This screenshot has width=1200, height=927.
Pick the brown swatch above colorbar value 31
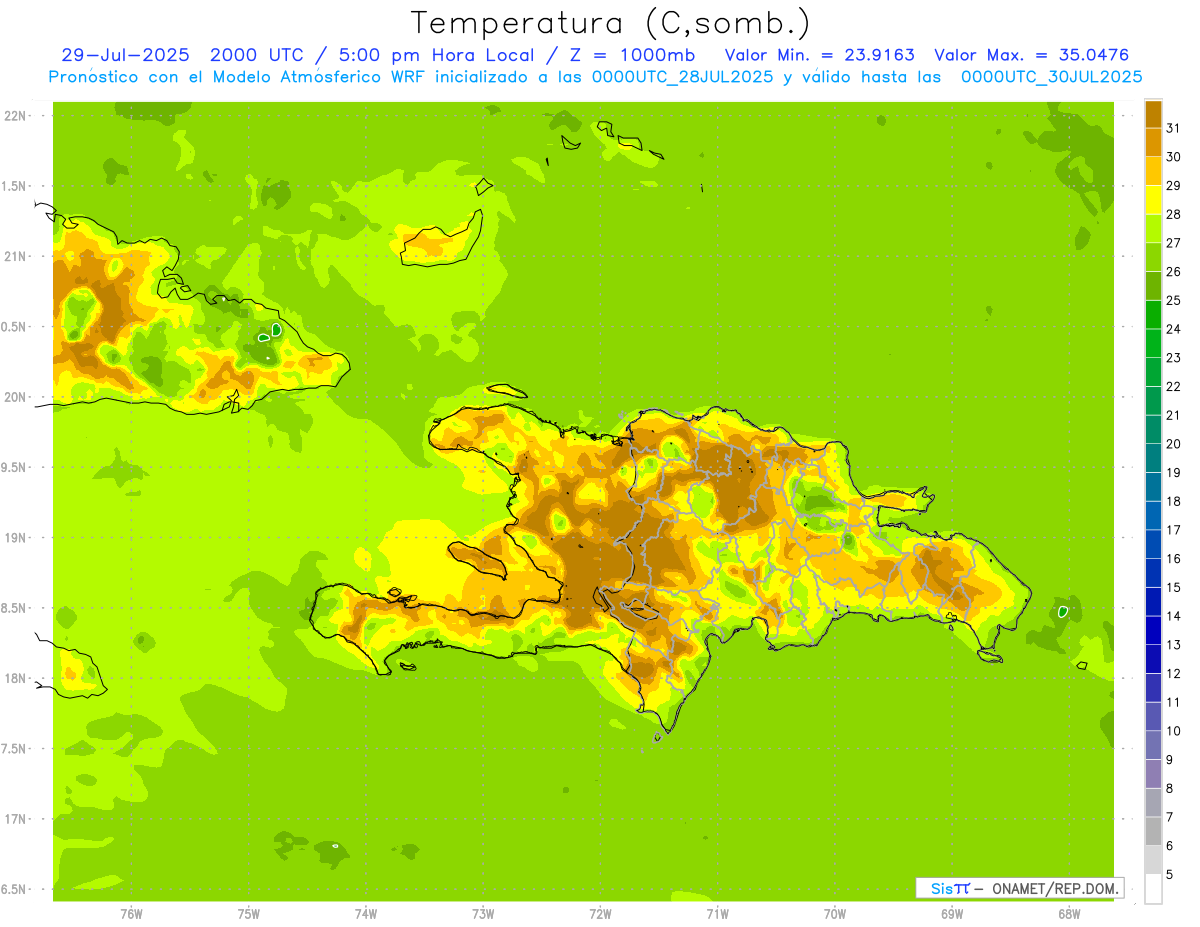click(x=1153, y=114)
